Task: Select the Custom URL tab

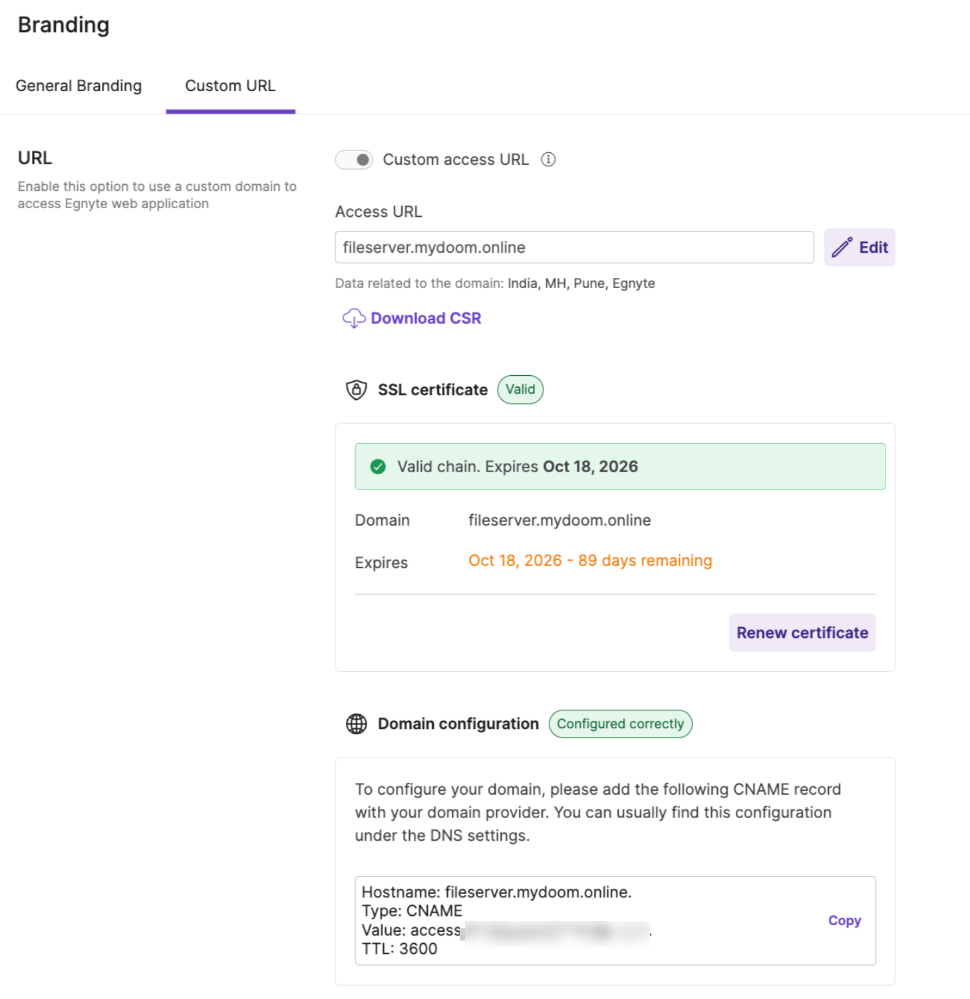Action: 230,85
